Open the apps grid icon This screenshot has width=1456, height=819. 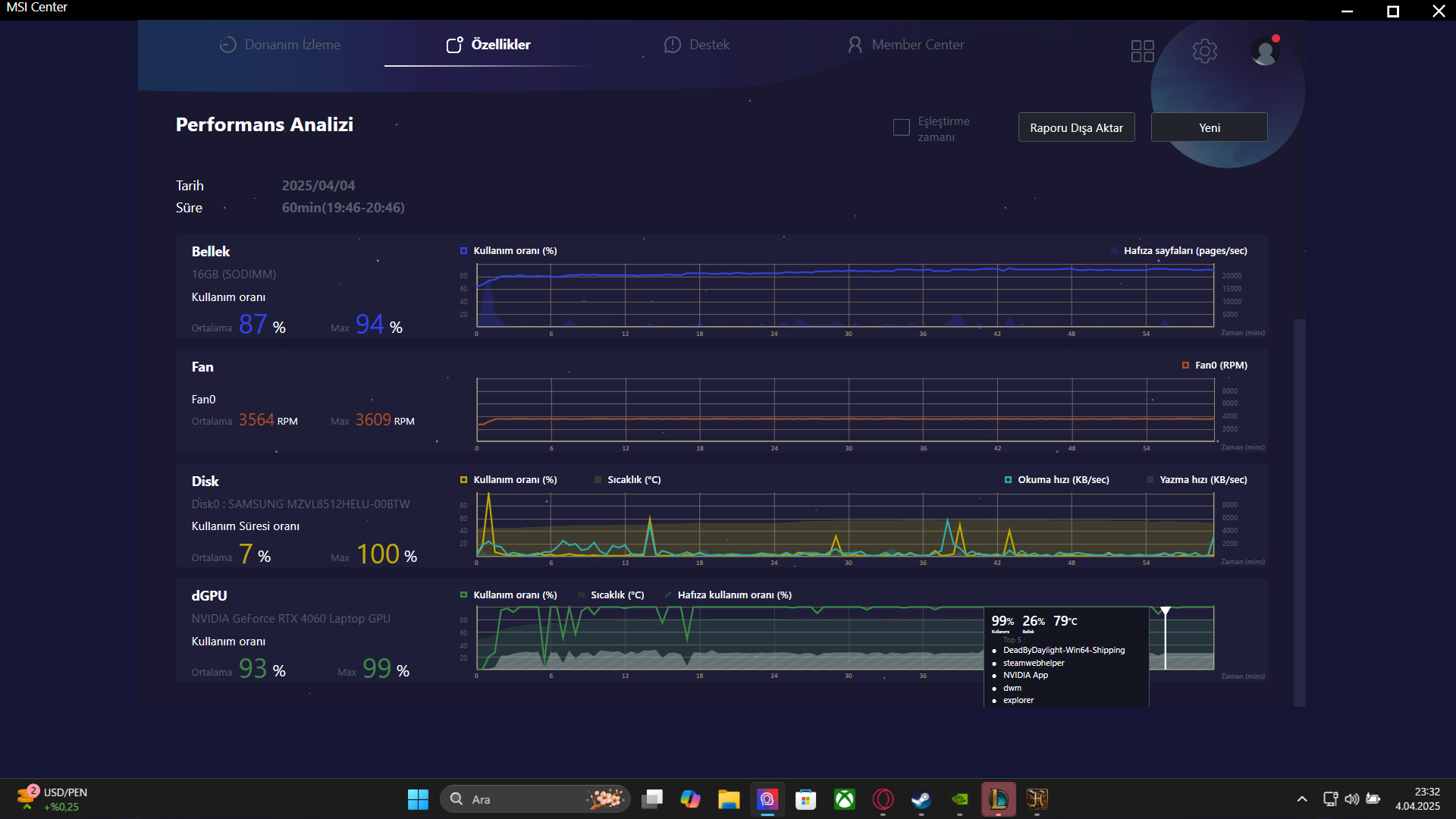coord(1142,51)
